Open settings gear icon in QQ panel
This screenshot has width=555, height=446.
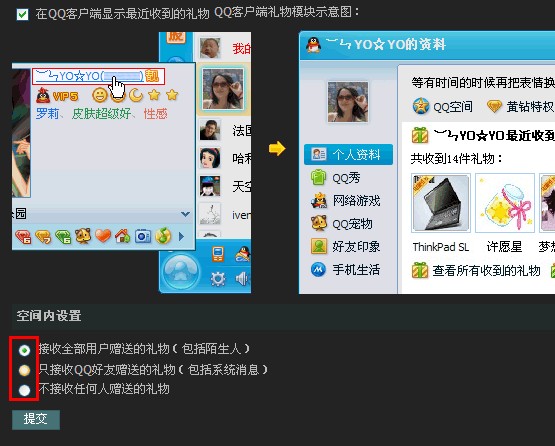tap(218, 279)
